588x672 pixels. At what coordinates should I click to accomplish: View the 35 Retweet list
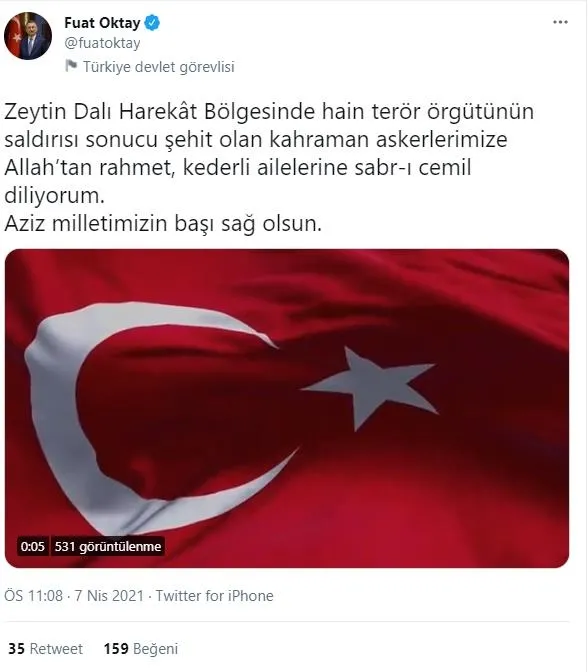pos(45,649)
